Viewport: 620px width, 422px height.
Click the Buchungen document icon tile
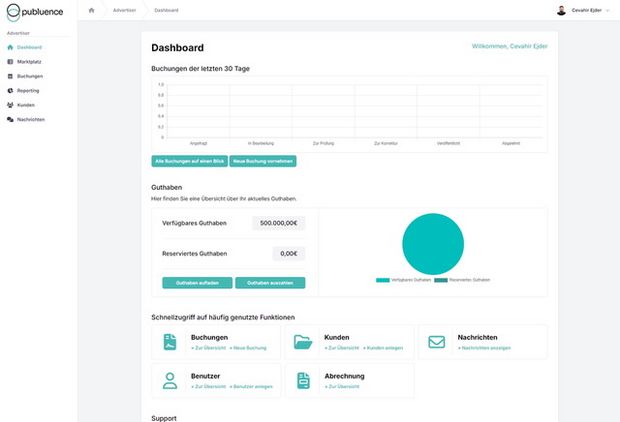coord(170,342)
